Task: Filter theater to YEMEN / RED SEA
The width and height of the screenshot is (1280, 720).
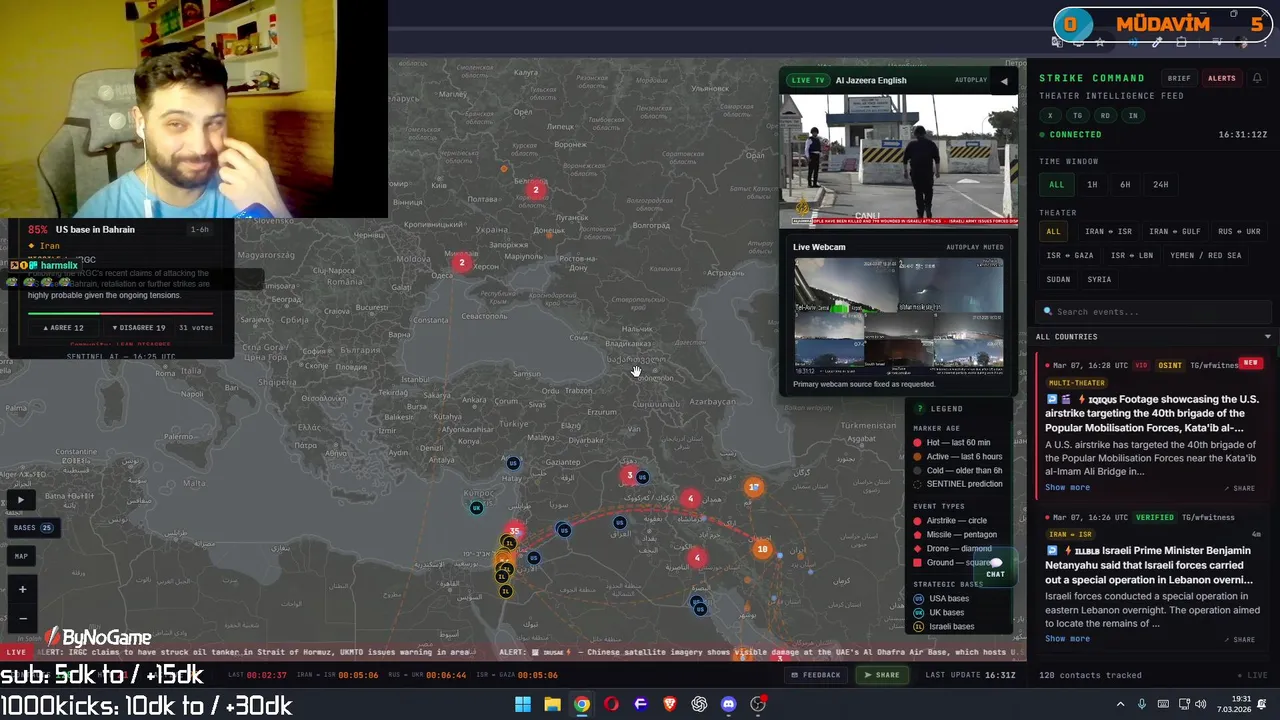Action: point(1205,255)
